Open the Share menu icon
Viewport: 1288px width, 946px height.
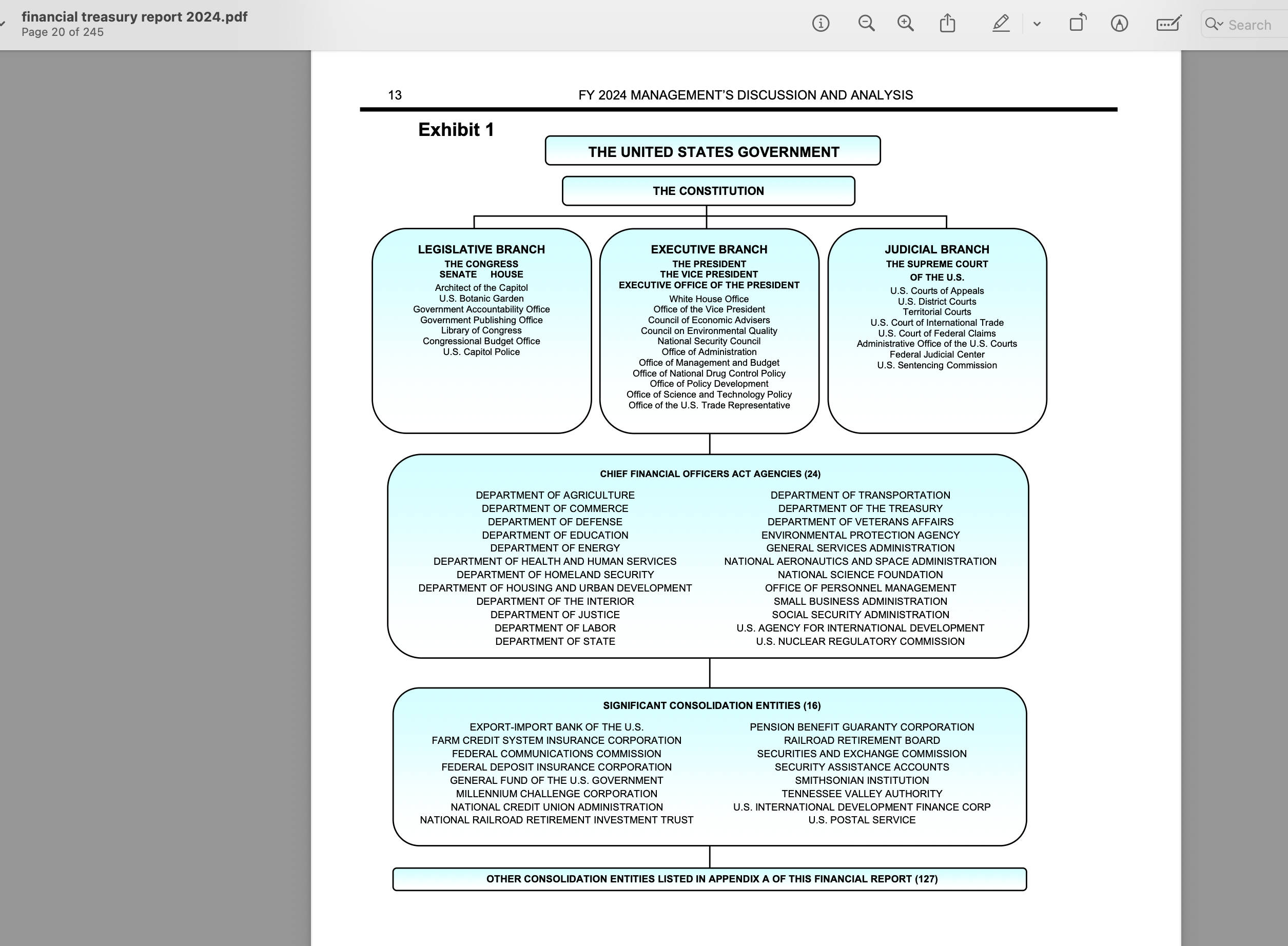pyautogui.click(x=947, y=24)
